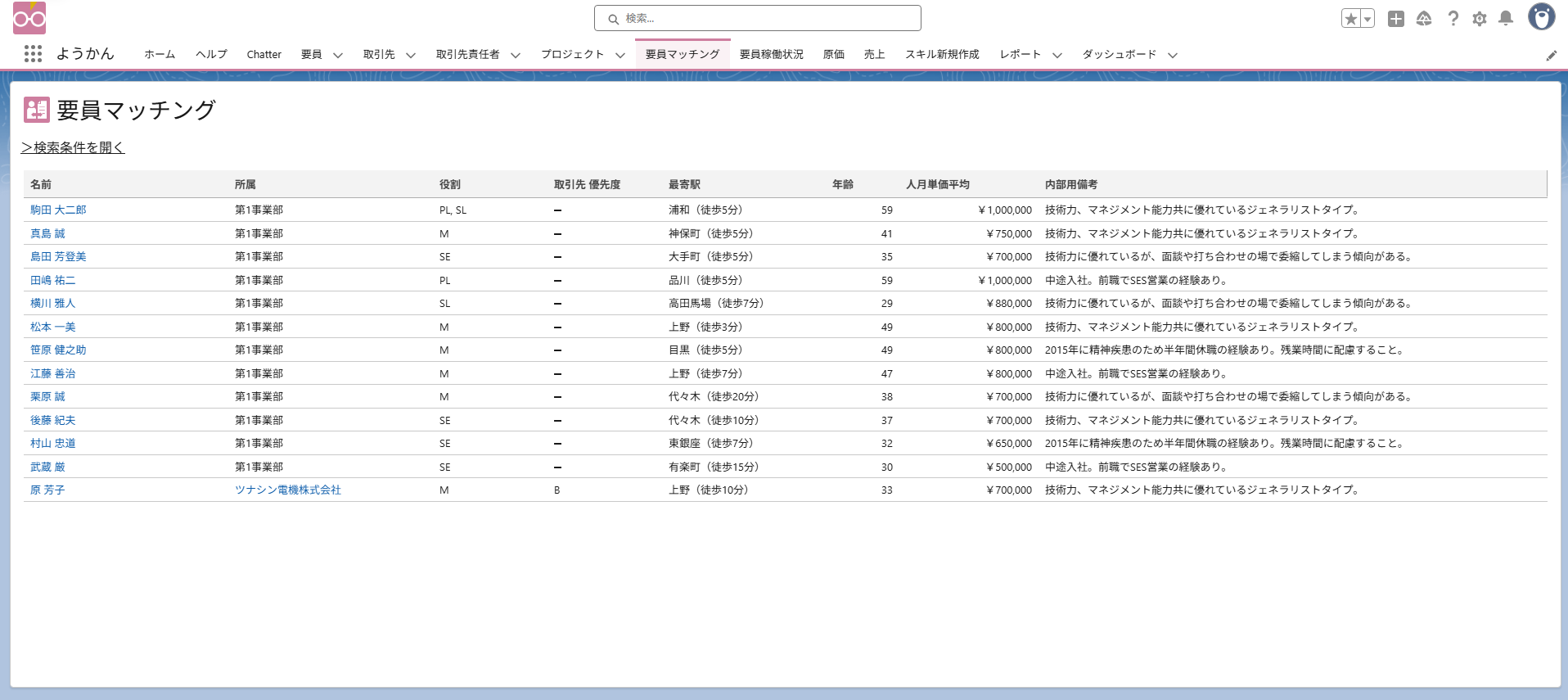Image resolution: width=1568 pixels, height=700 pixels.
Task: Click the Salesforce Help question mark icon
Action: click(x=1453, y=19)
